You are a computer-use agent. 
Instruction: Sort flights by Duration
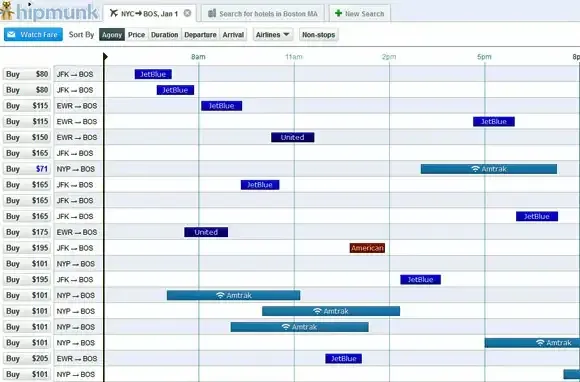[x=165, y=35]
